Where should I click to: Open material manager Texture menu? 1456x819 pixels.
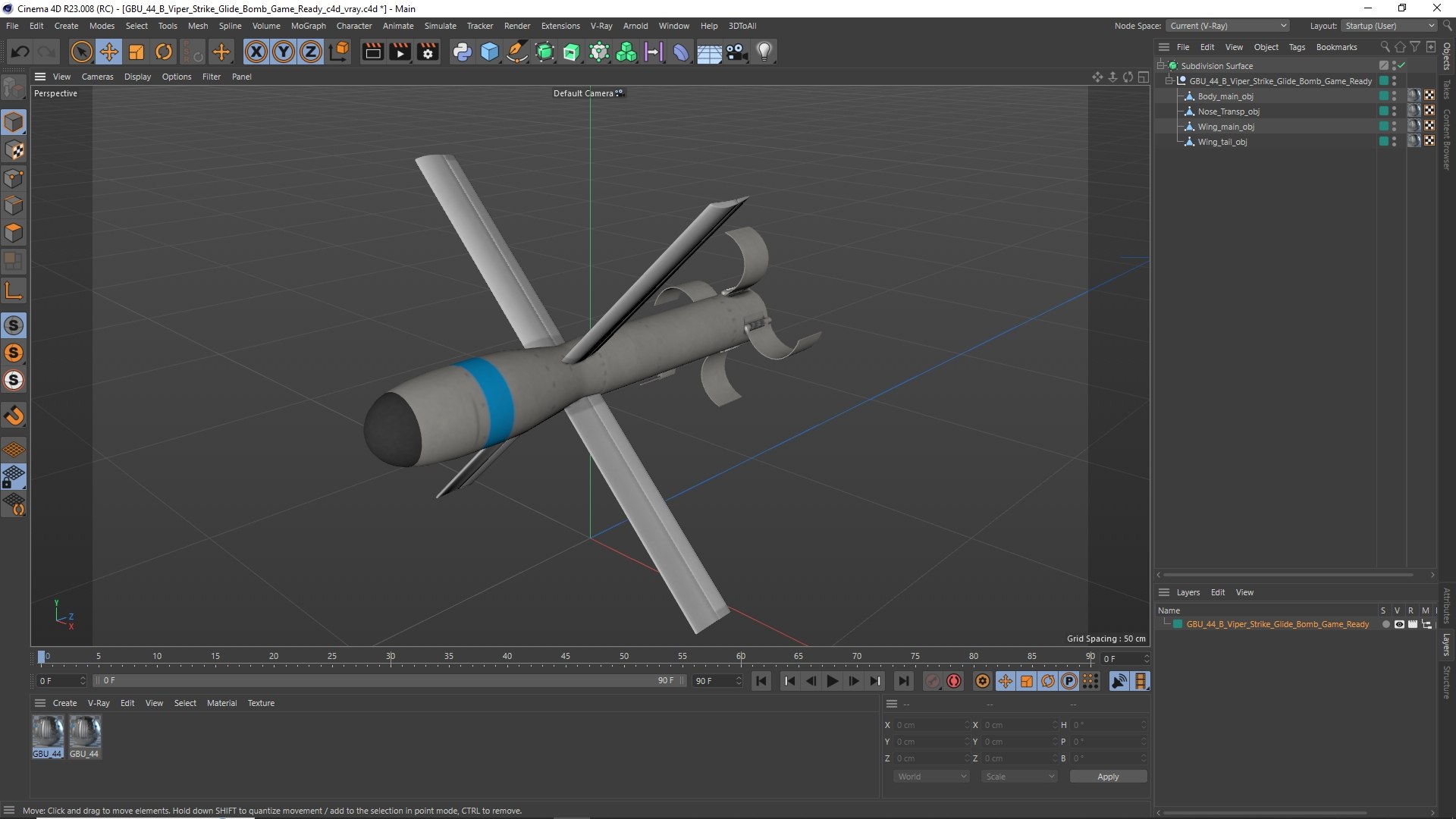tap(261, 703)
